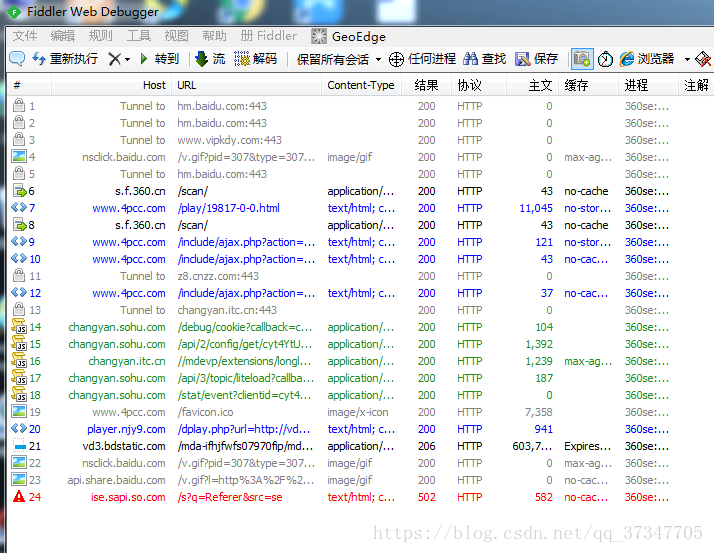This screenshot has height=553, width=714.
Task: Select the /play/19817-0-0.html URL row
Action: 228,208
